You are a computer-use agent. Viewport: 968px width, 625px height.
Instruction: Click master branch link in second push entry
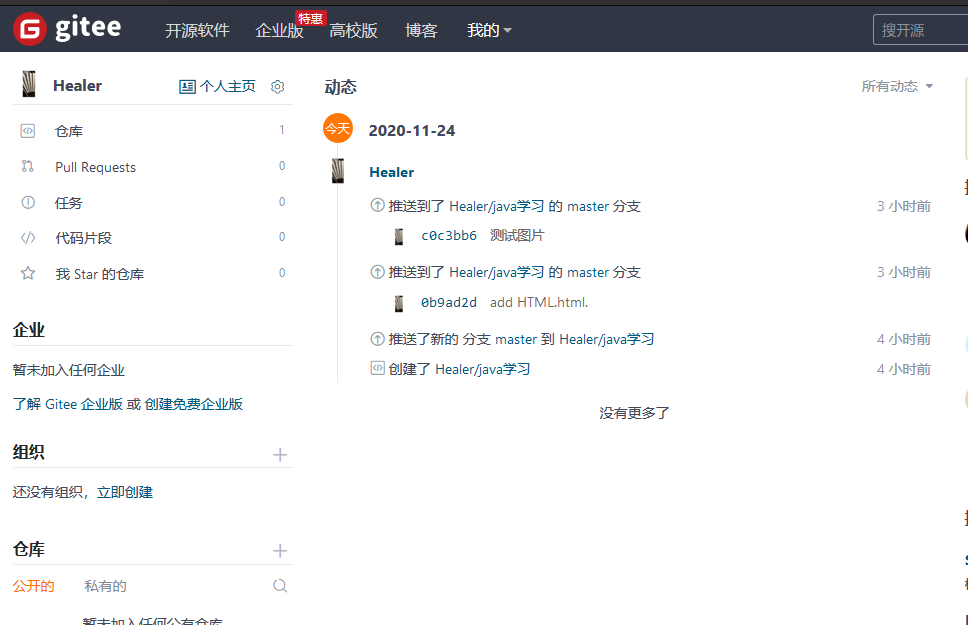tap(588, 272)
